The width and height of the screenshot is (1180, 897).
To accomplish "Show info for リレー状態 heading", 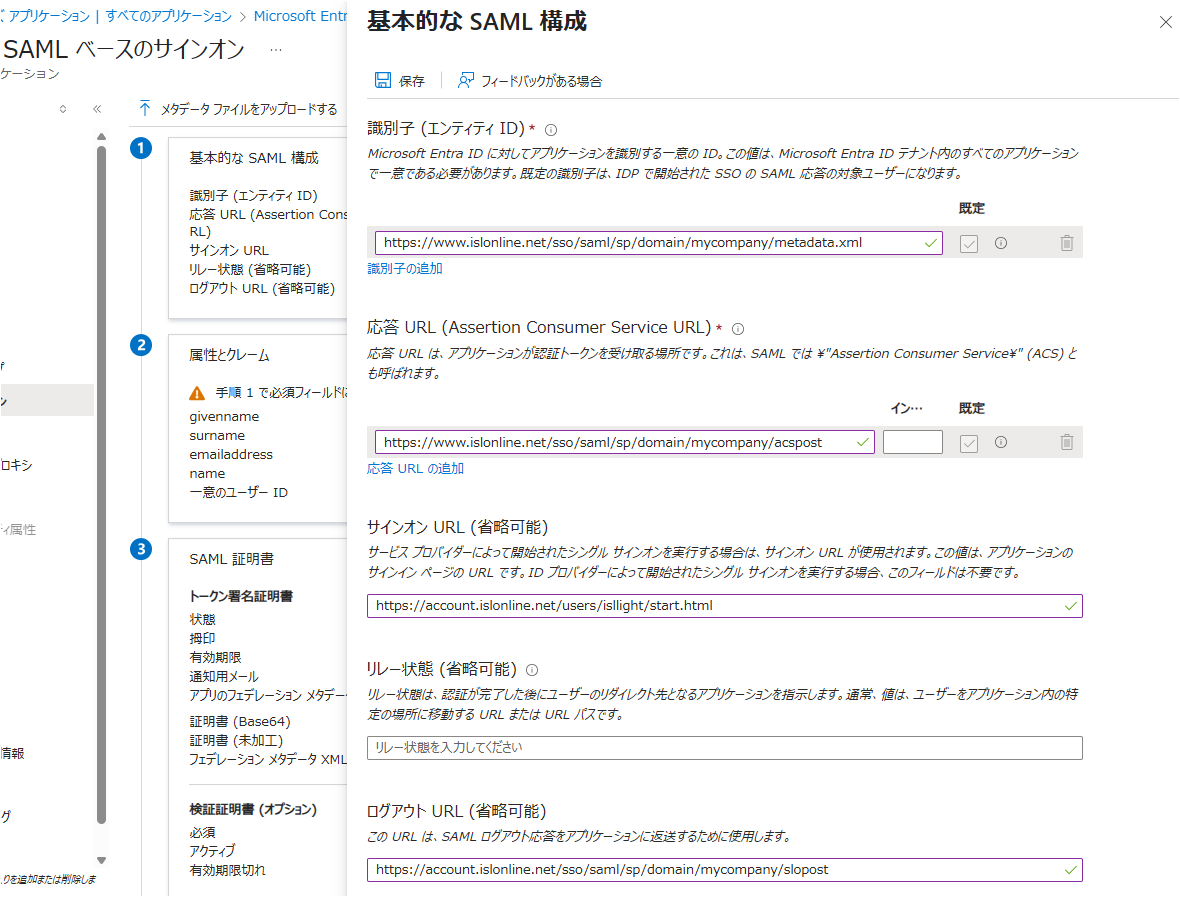I will (x=532, y=670).
